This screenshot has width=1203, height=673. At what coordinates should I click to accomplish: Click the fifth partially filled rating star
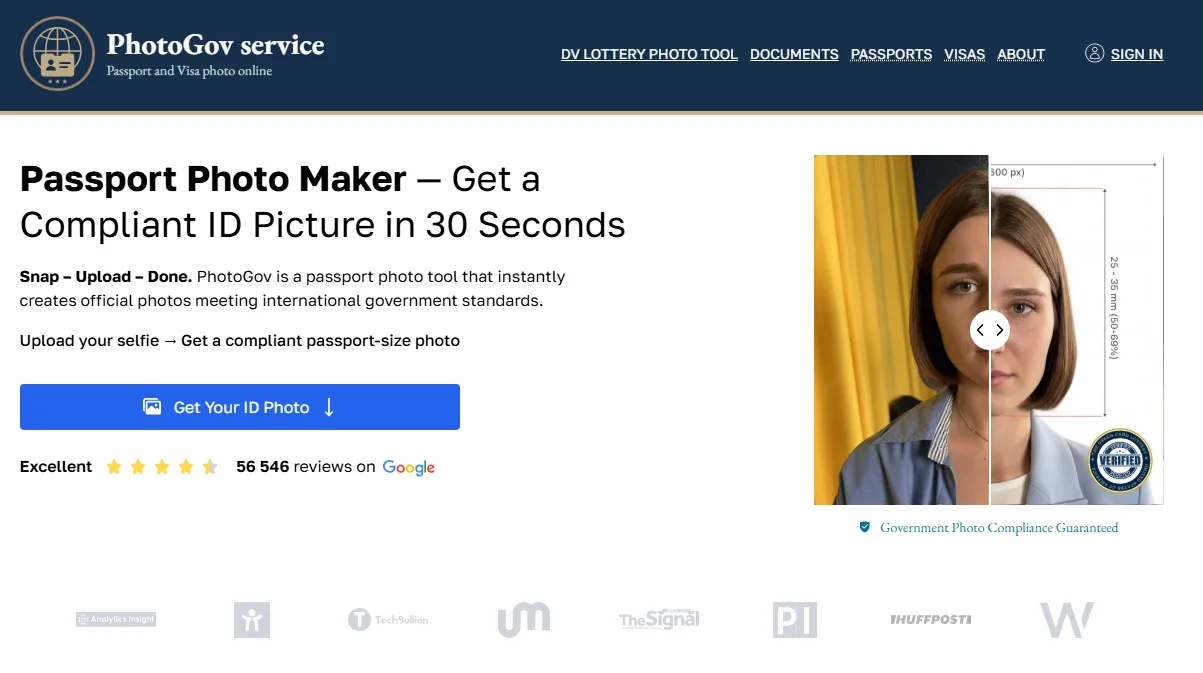(x=210, y=466)
